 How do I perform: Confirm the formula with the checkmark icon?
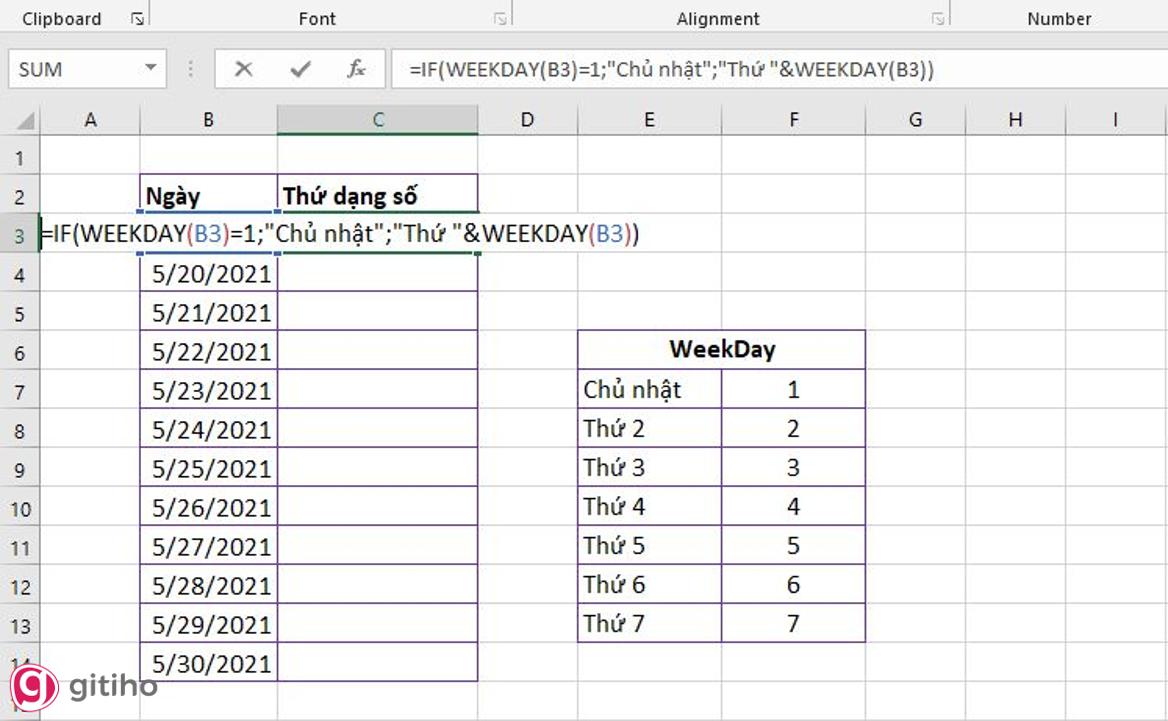pyautogui.click(x=299, y=69)
